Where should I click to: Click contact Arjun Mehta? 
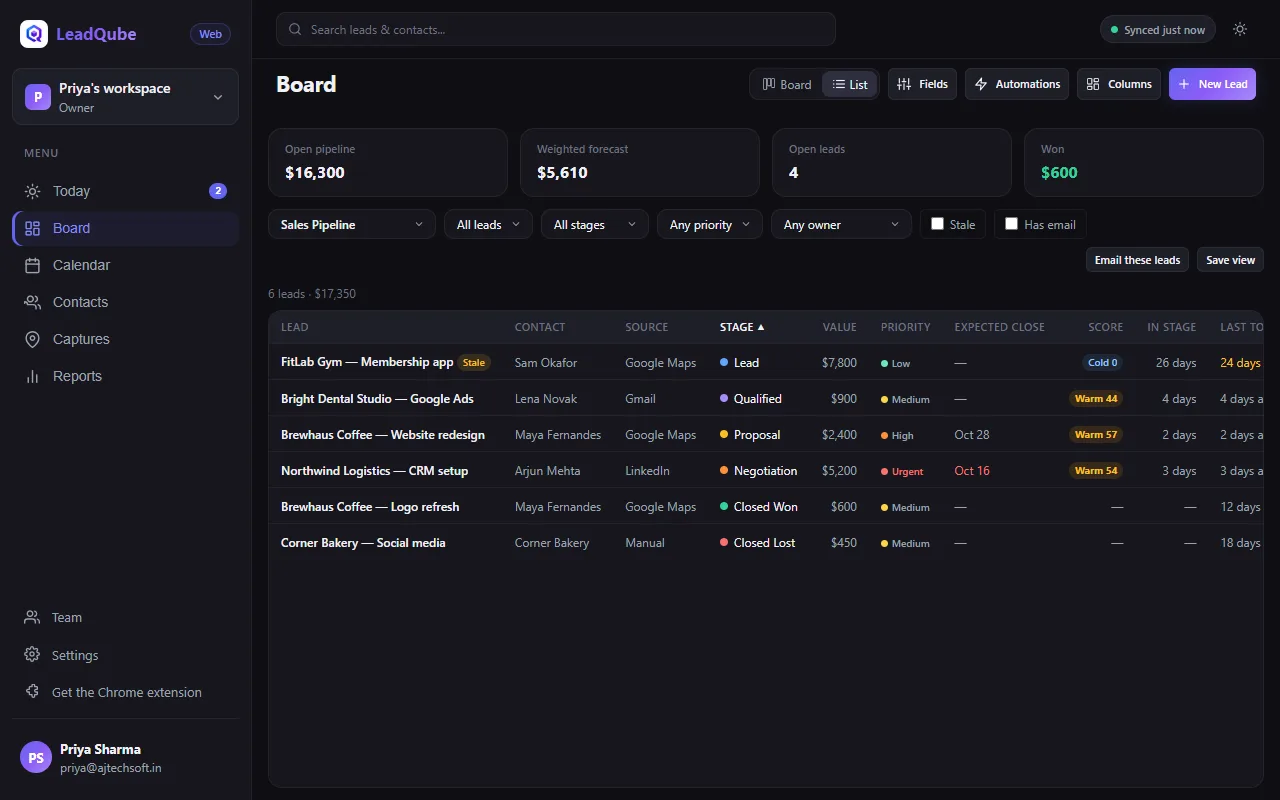(547, 470)
